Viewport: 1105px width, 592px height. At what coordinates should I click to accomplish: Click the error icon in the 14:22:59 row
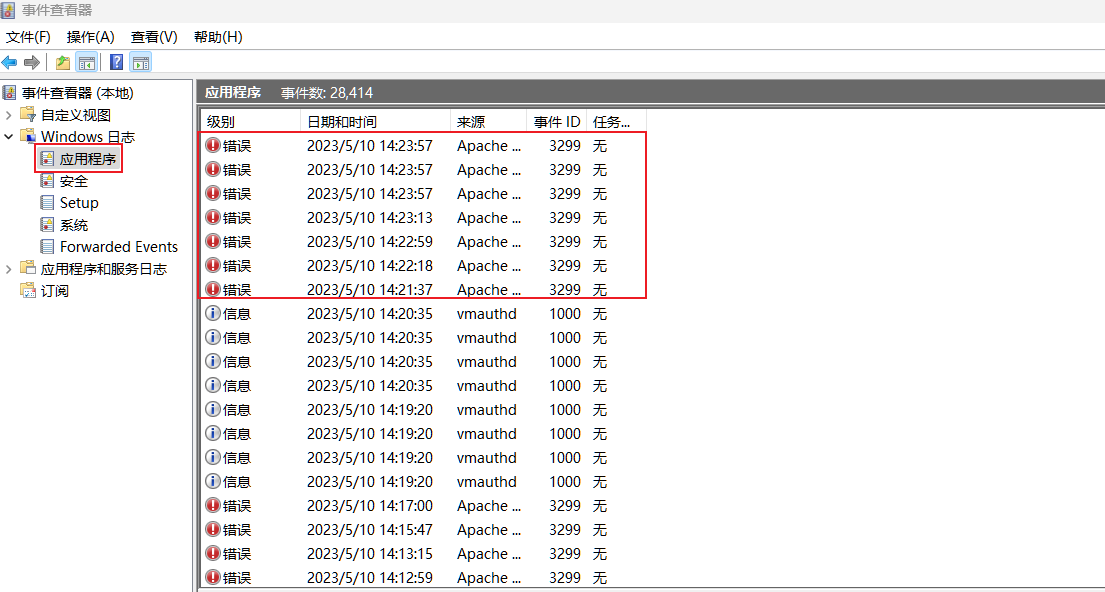(x=213, y=241)
